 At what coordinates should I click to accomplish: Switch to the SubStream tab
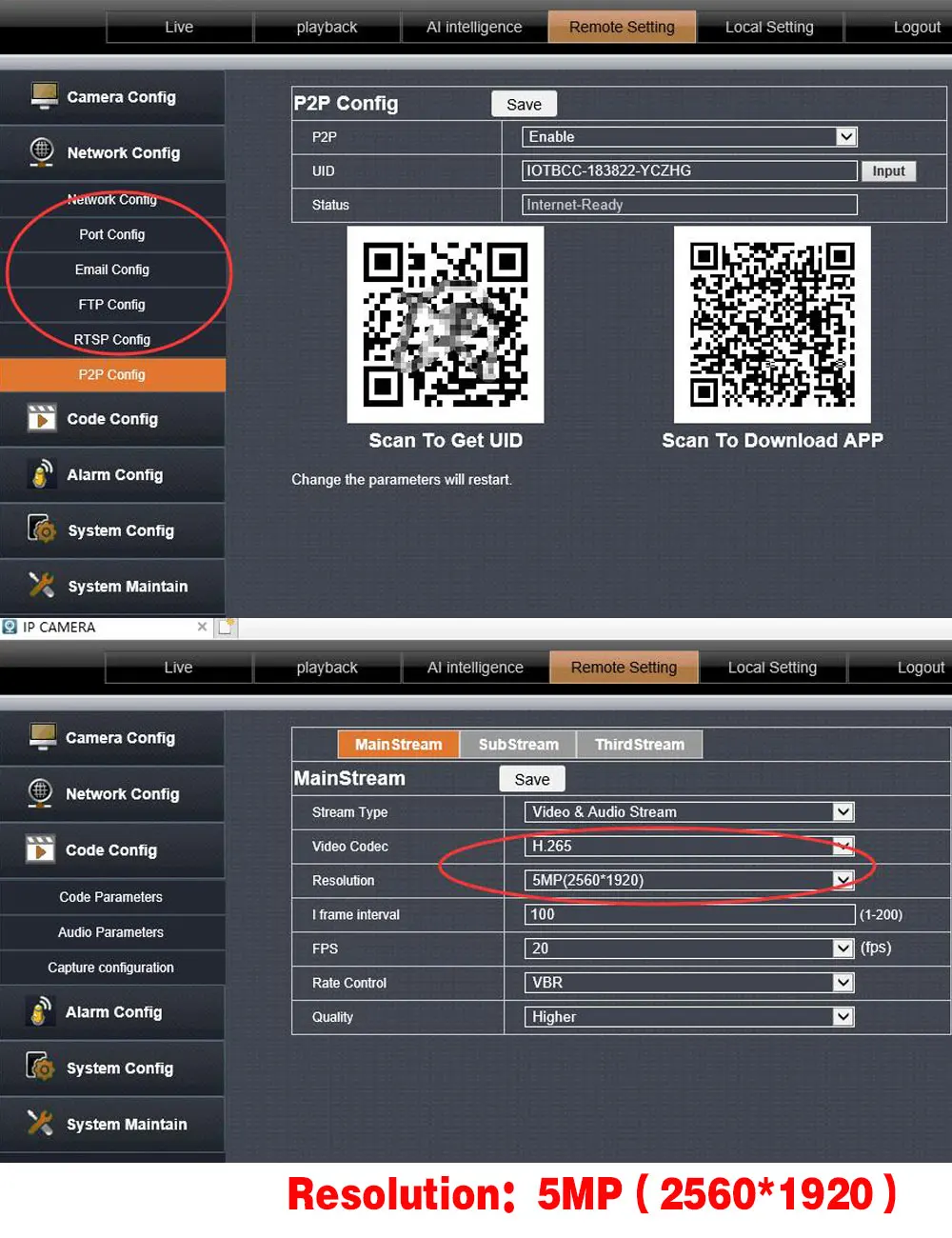[518, 745]
